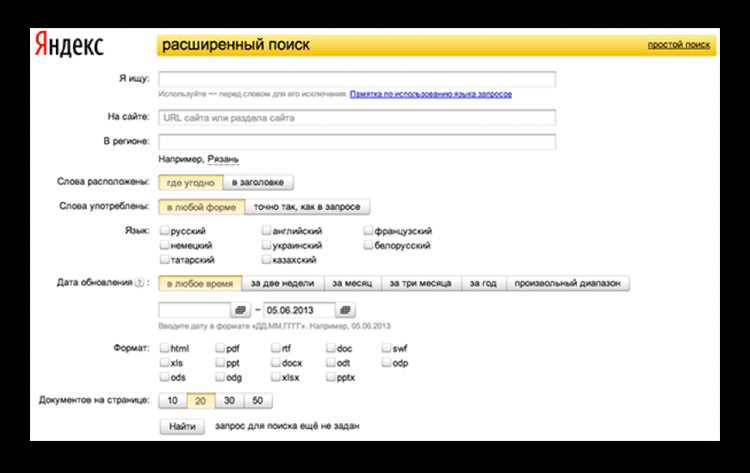
Task: Toggle the украинский language checkbox
Action: click(266, 245)
